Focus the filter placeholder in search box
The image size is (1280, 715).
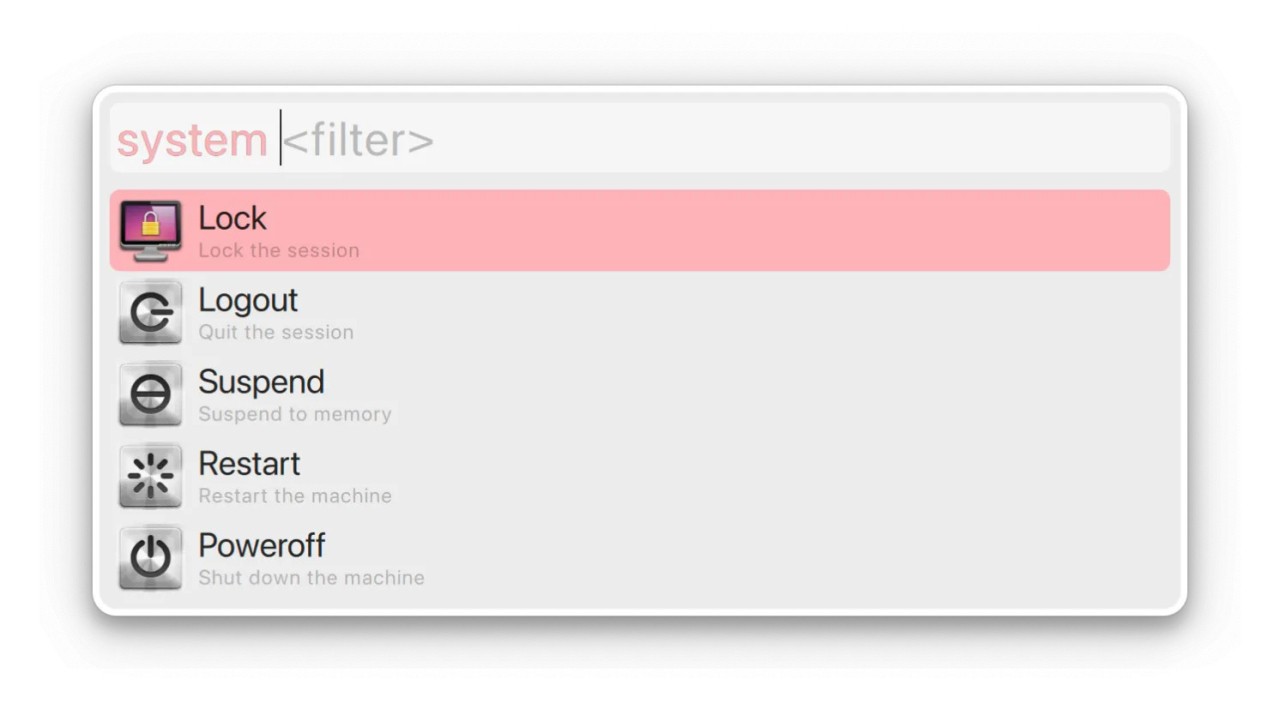pyautogui.click(x=358, y=140)
